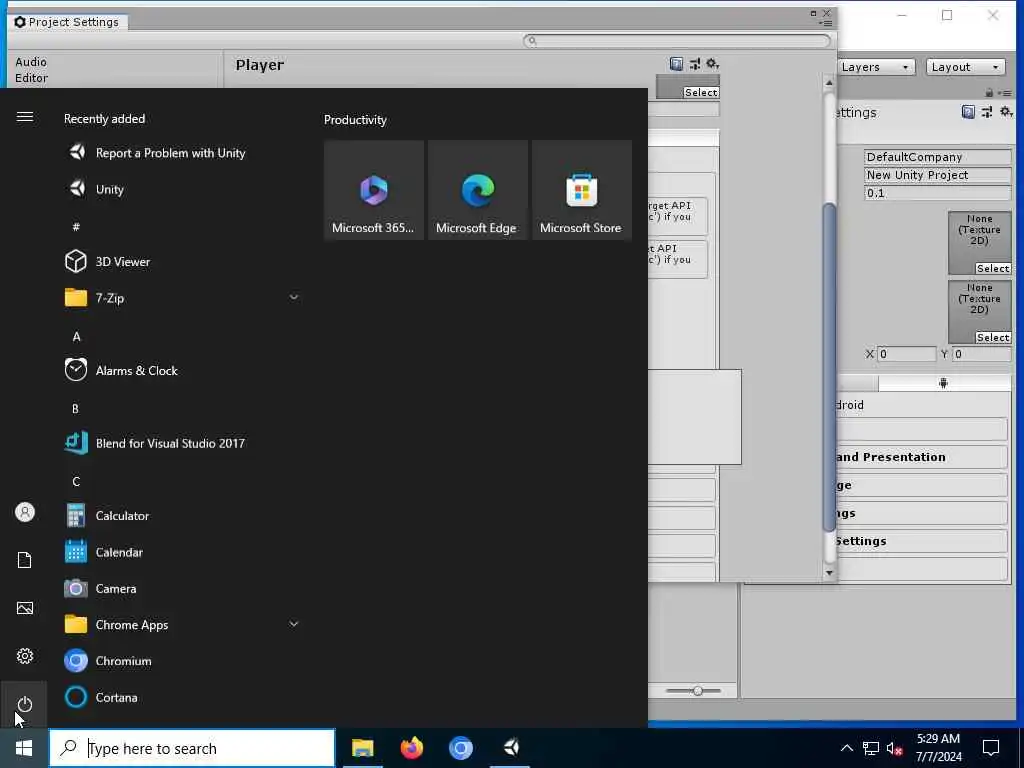Open the user account icon in Start
Image resolution: width=1024 pixels, height=768 pixels.
tap(25, 512)
